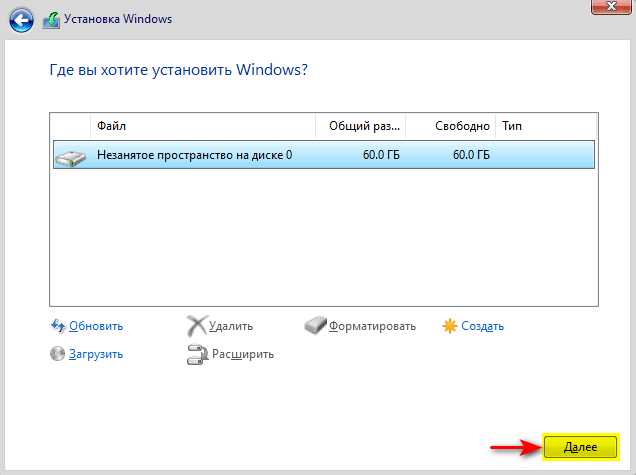Click the 'Где вы хотите установить Windows?' heading
This screenshot has width=636, height=475.
(x=178, y=70)
